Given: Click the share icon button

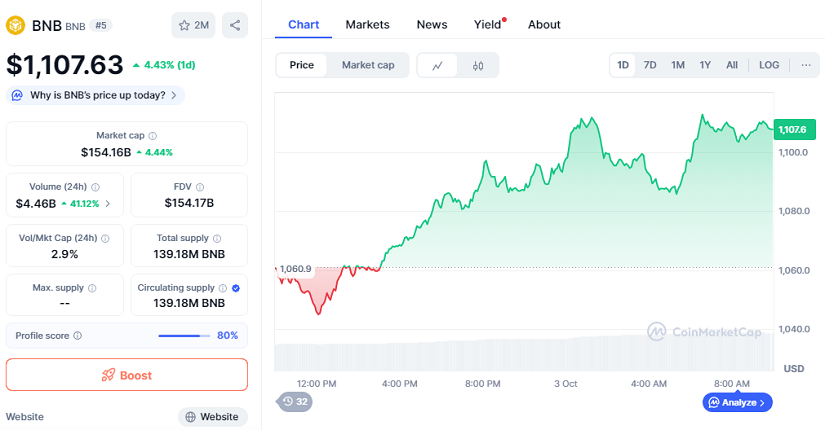Looking at the screenshot, I should (235, 25).
